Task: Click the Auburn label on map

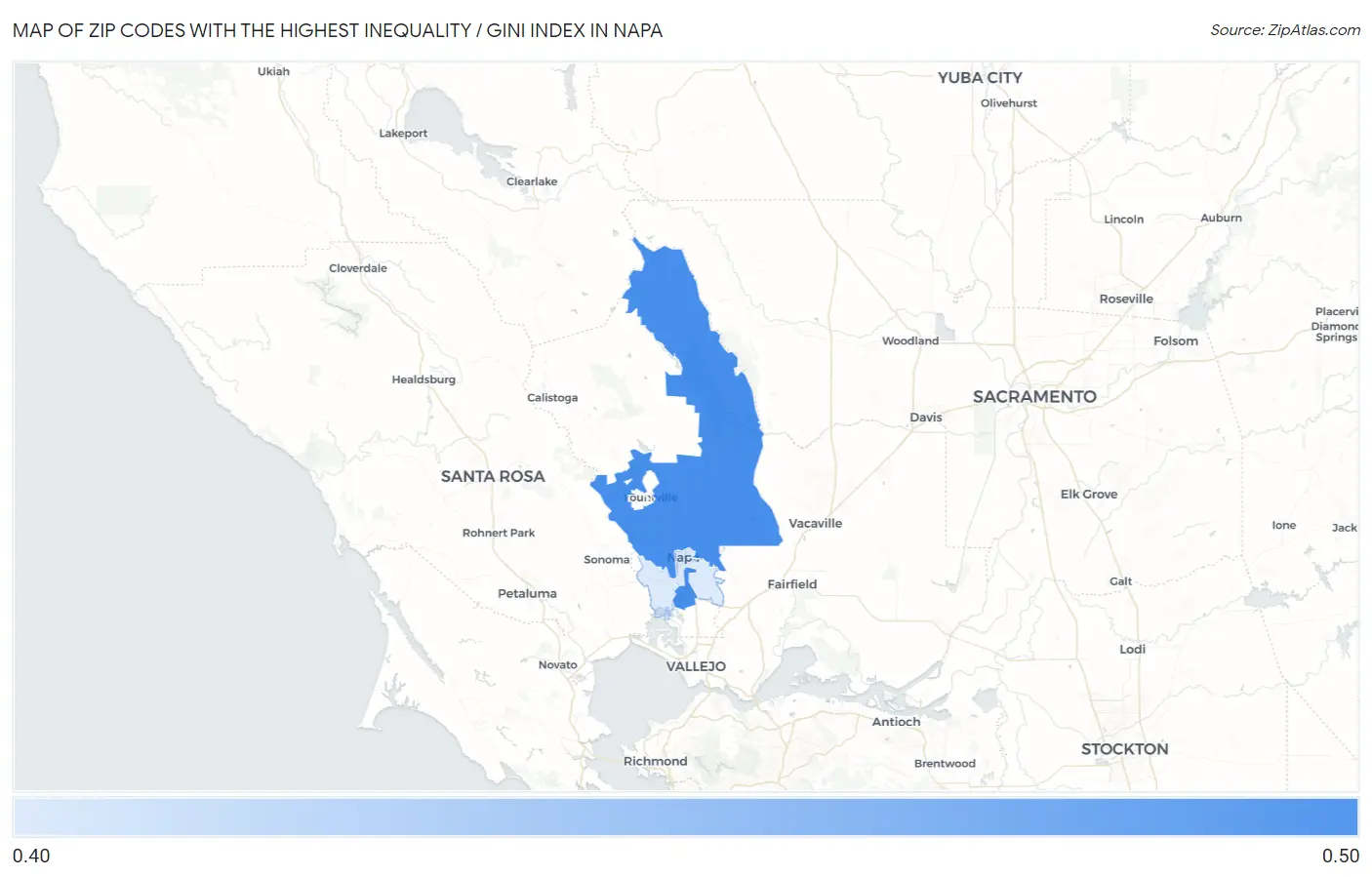Action: (x=1222, y=219)
